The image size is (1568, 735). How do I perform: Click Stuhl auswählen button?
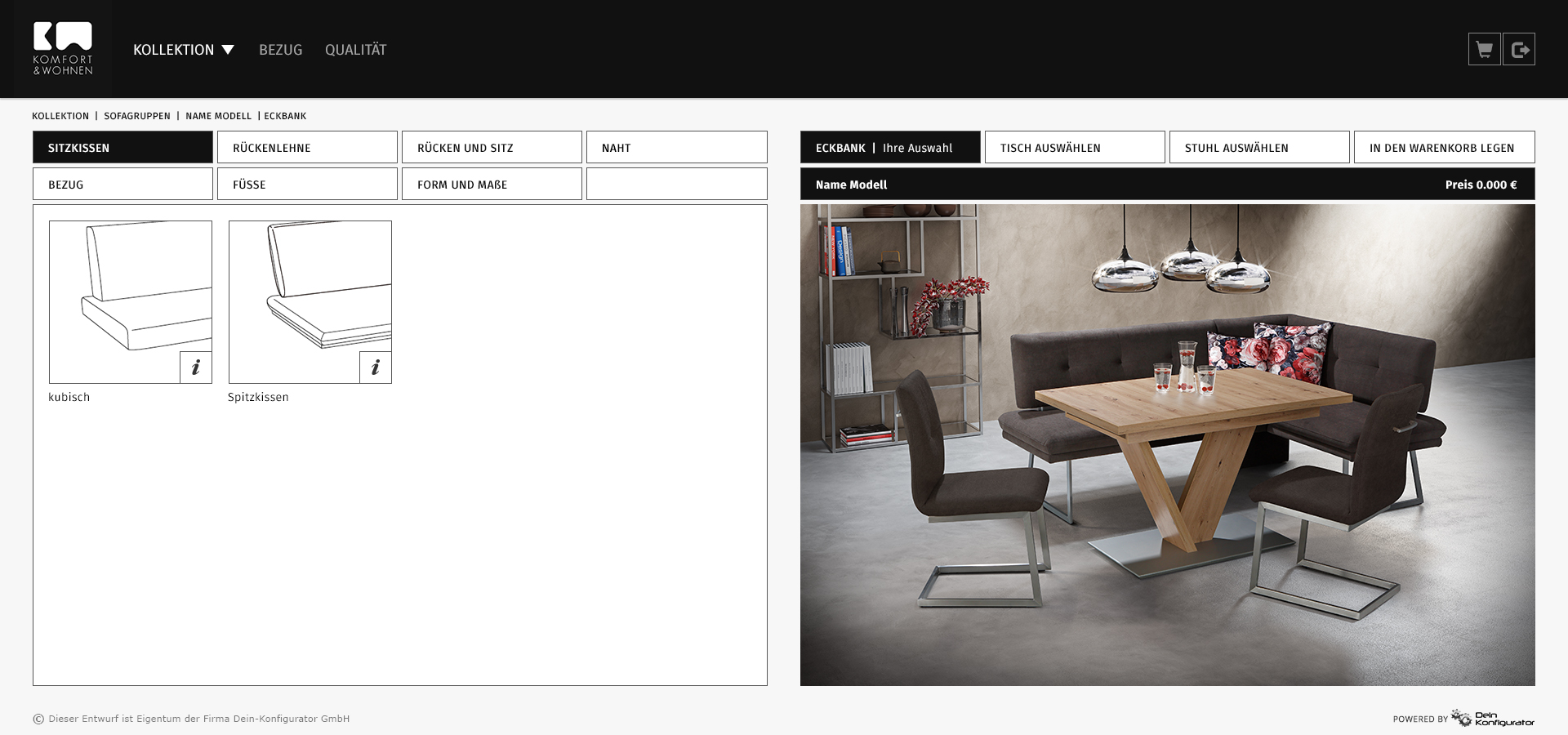tap(1259, 148)
